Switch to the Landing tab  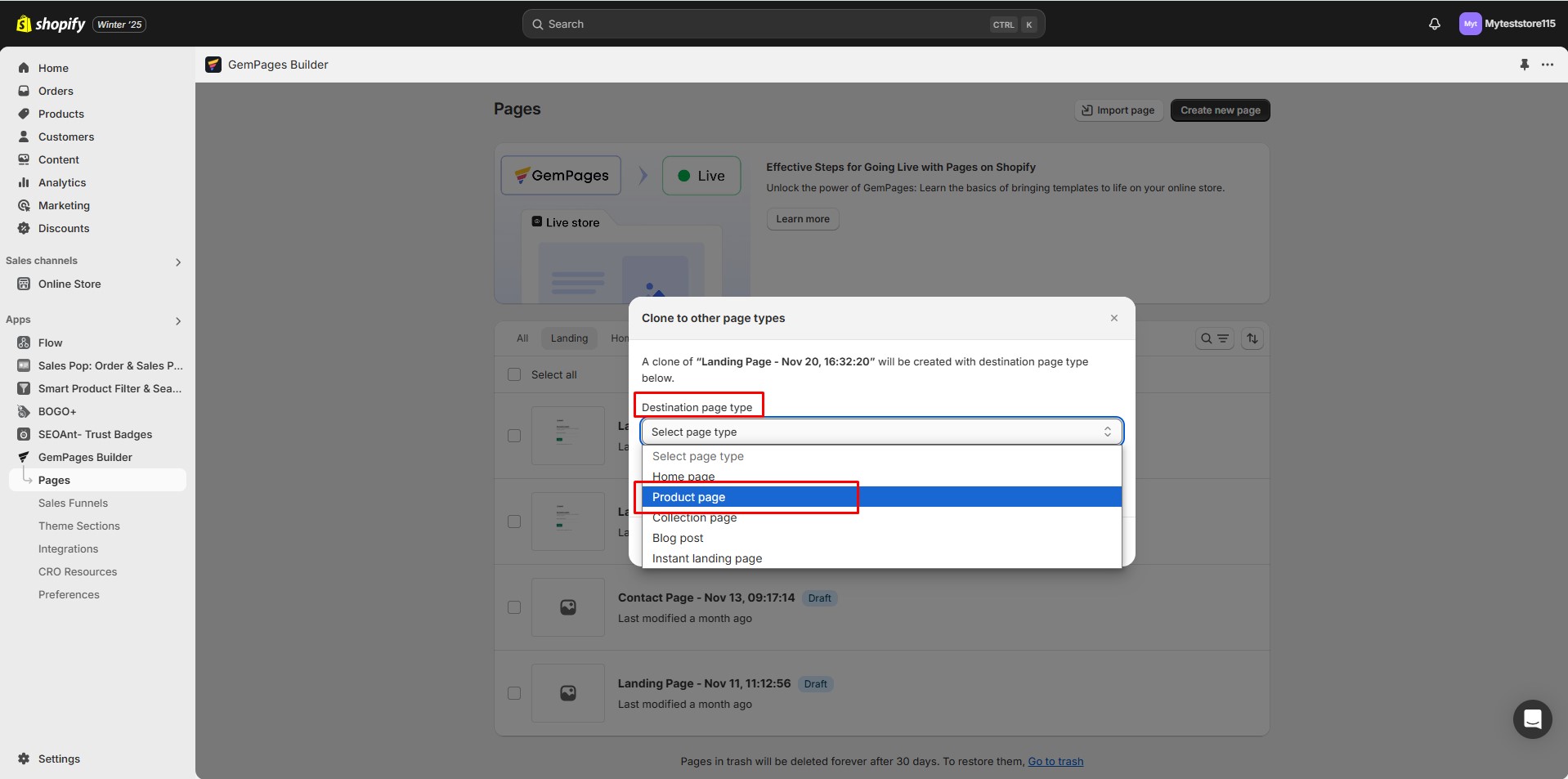click(569, 338)
